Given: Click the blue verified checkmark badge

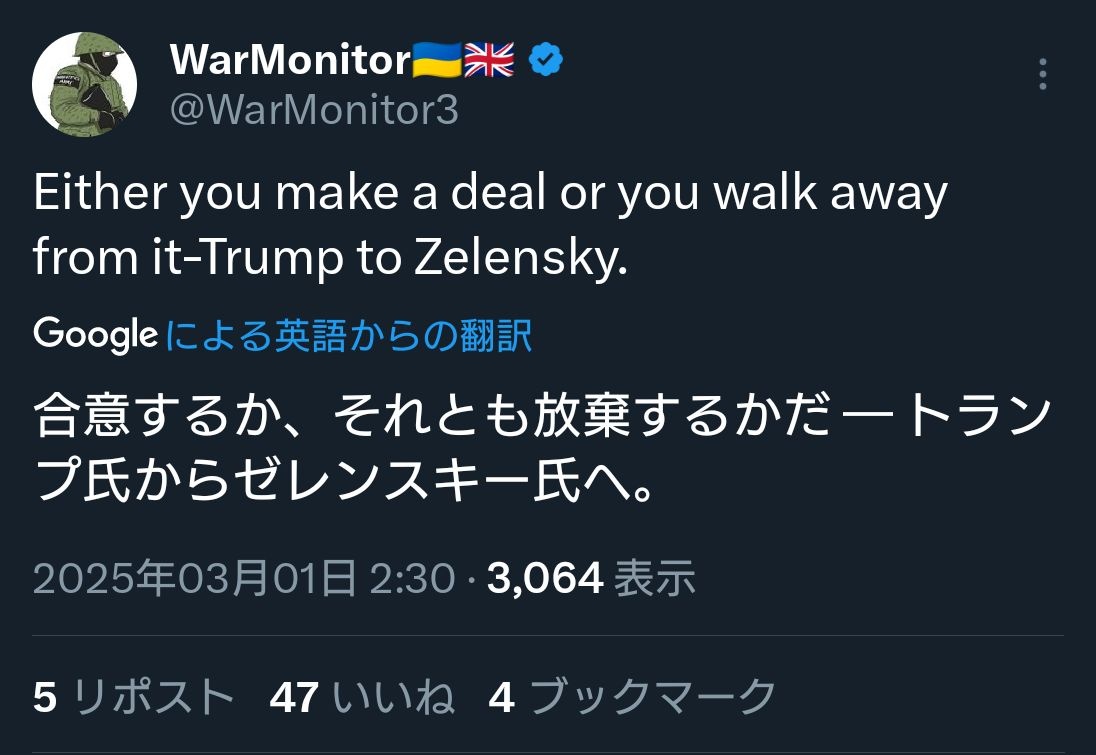Looking at the screenshot, I should [x=545, y=61].
